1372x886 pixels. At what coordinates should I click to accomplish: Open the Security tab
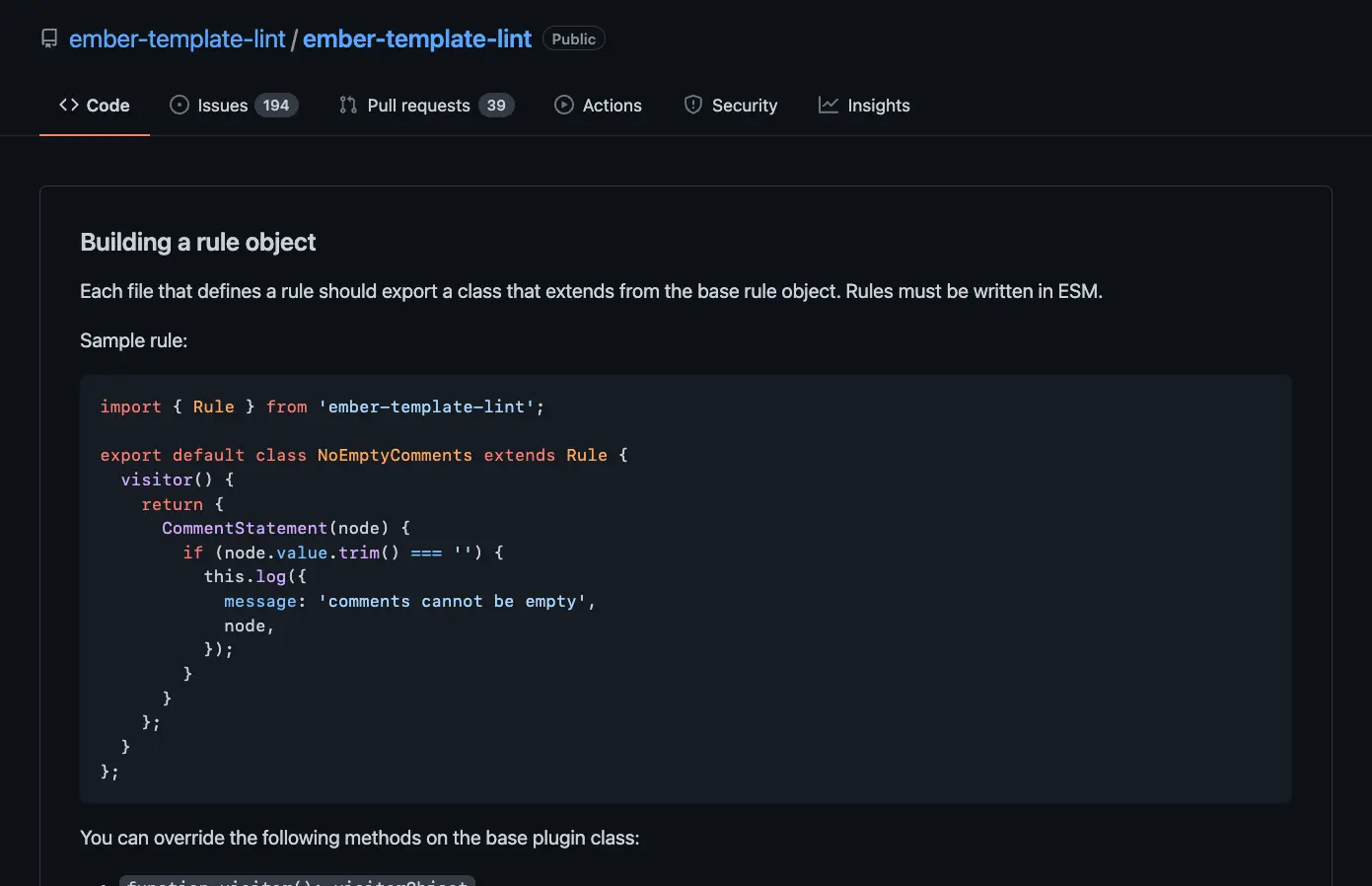click(x=731, y=105)
